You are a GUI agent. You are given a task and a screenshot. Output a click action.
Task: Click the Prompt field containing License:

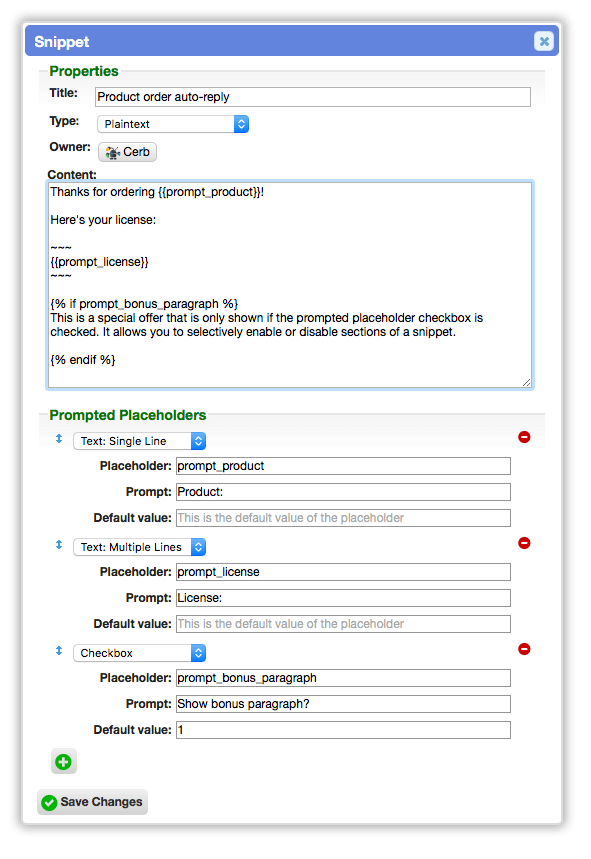click(x=343, y=598)
